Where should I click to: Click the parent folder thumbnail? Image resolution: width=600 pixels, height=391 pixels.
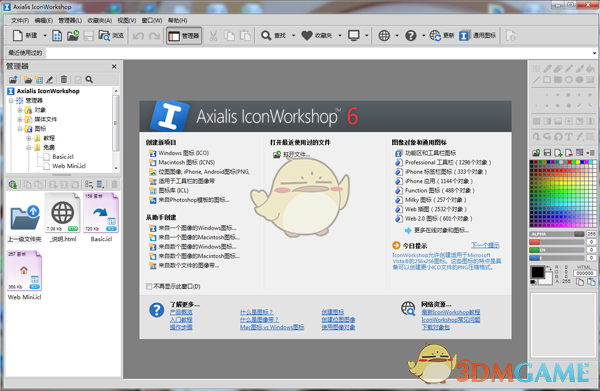24,219
